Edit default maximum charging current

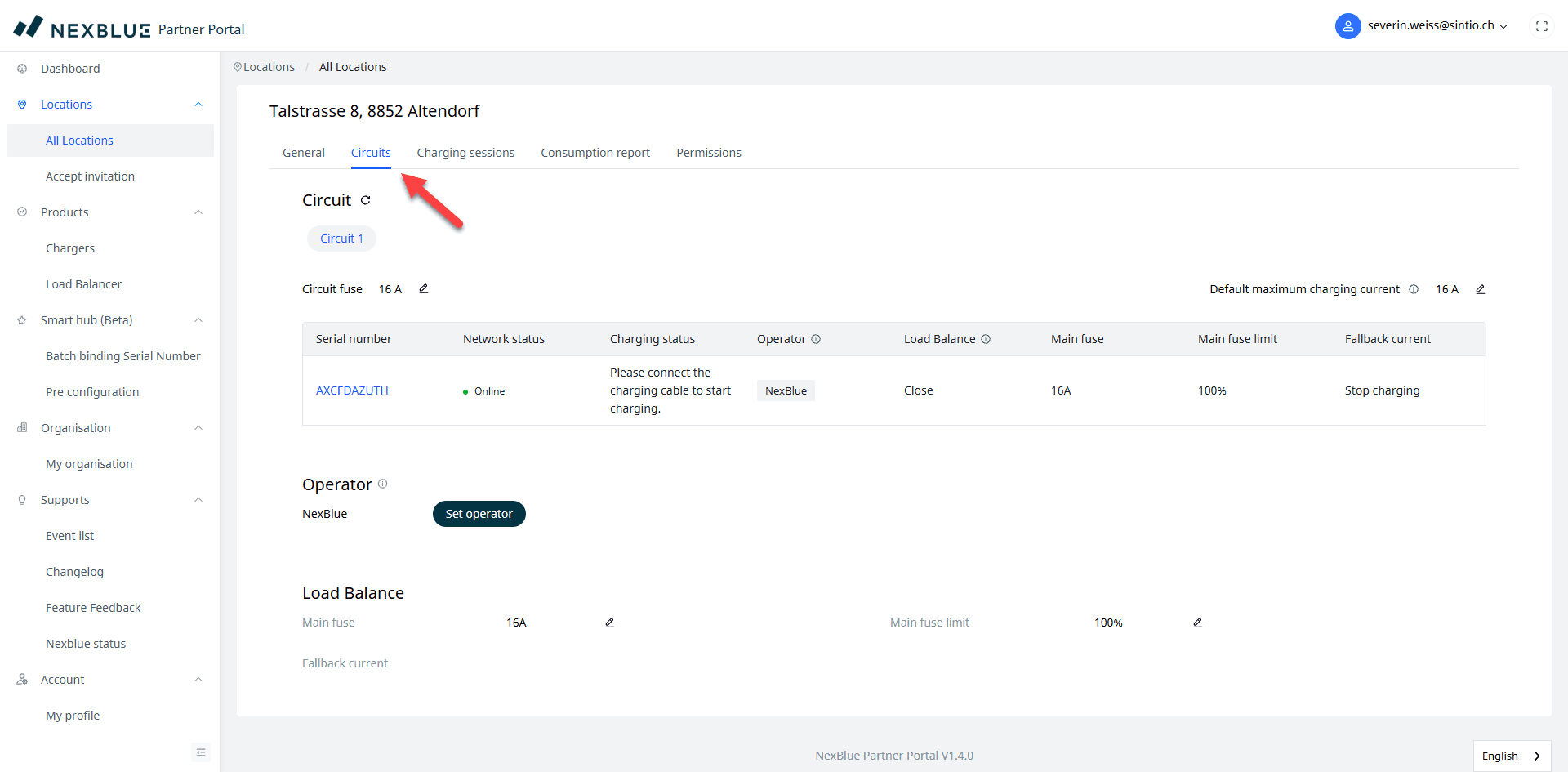coord(1480,289)
